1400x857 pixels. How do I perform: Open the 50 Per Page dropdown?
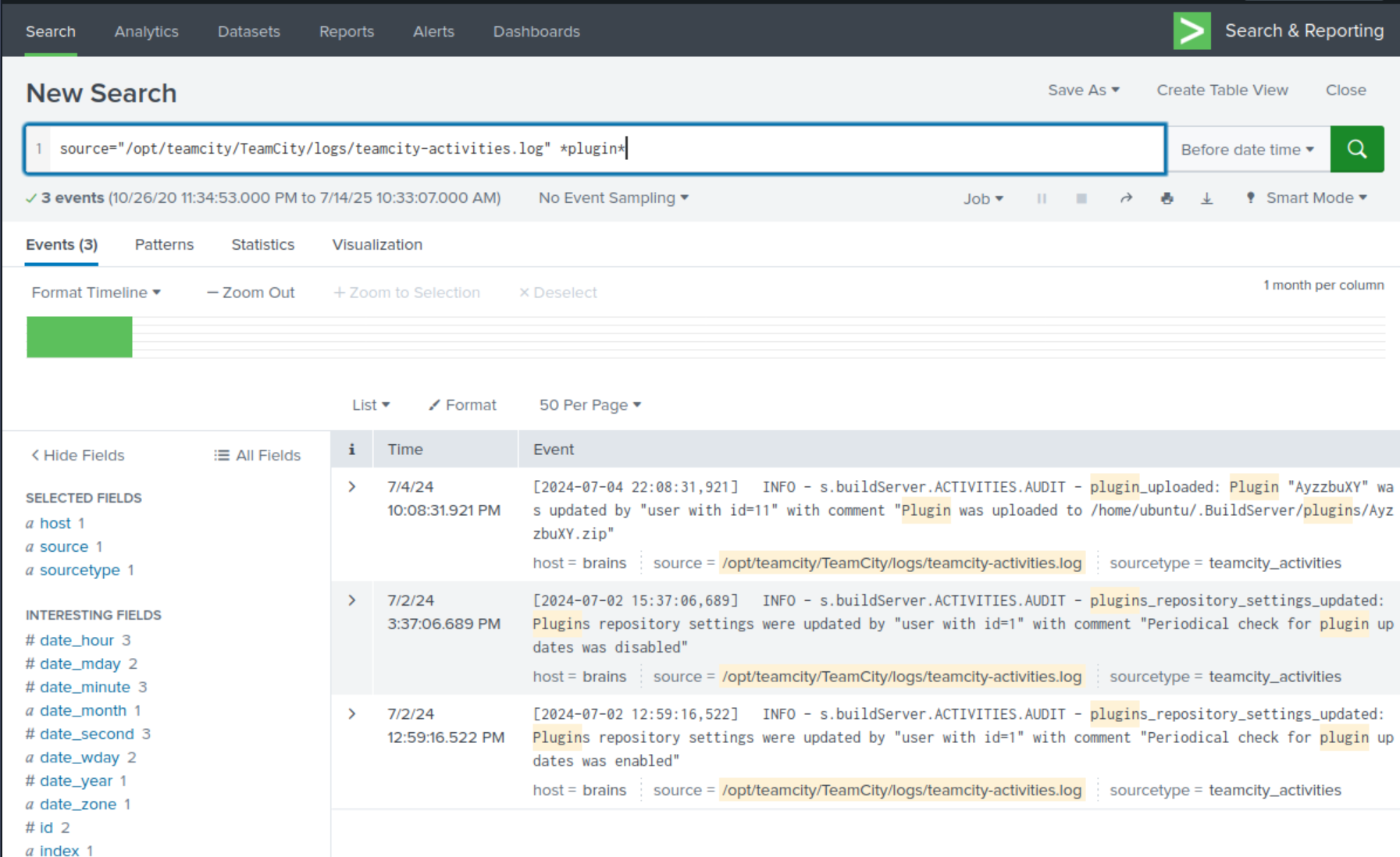(x=590, y=405)
